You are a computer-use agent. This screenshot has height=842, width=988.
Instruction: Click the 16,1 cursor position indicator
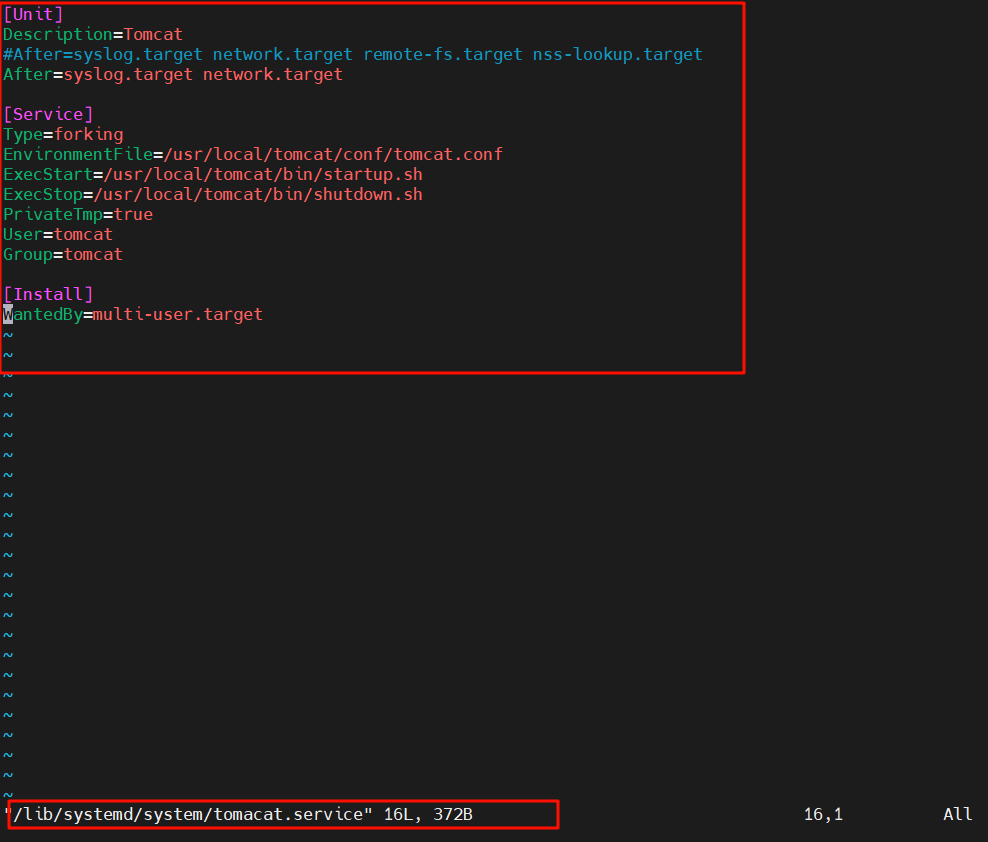pos(823,814)
